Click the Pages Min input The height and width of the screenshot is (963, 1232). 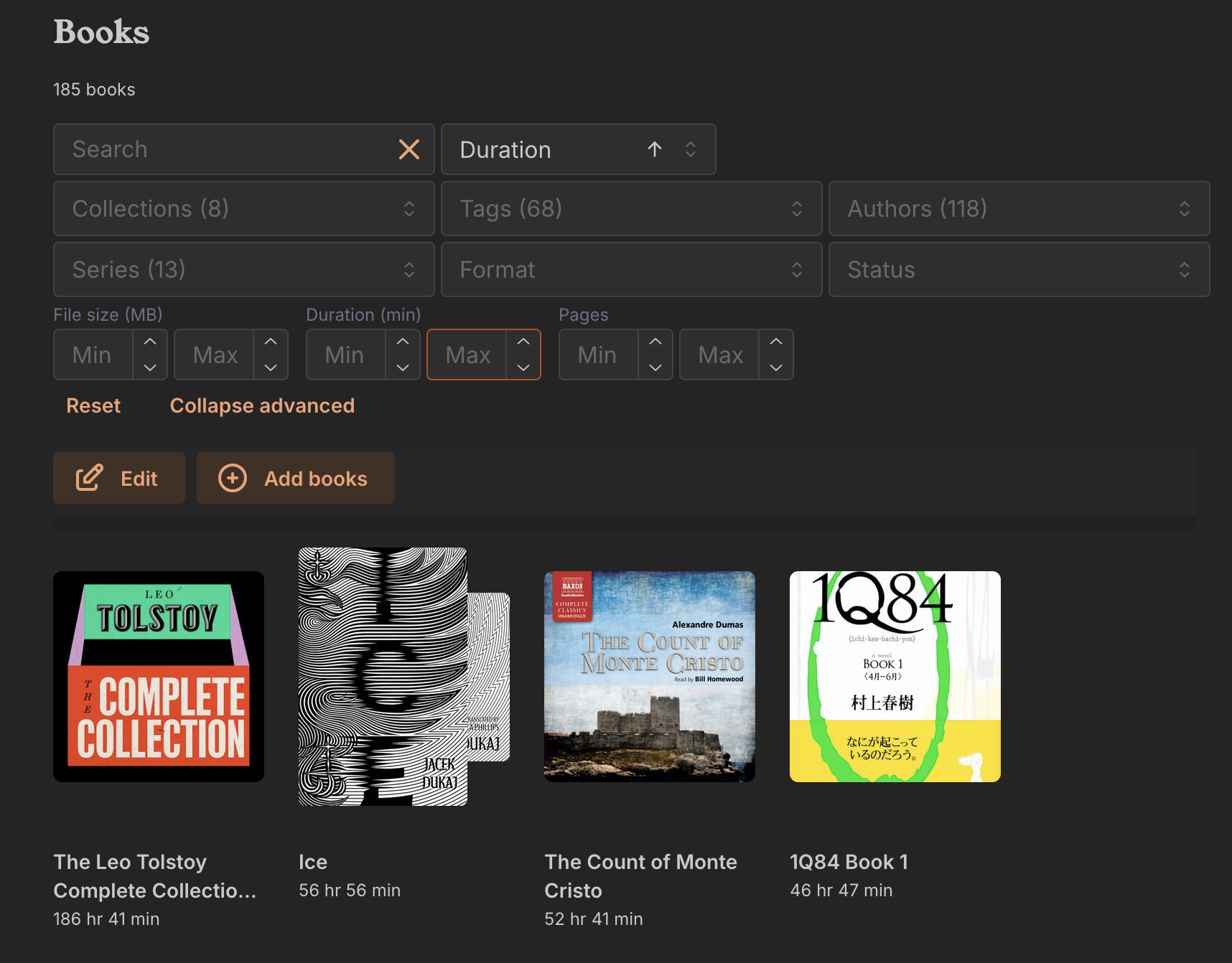point(599,354)
